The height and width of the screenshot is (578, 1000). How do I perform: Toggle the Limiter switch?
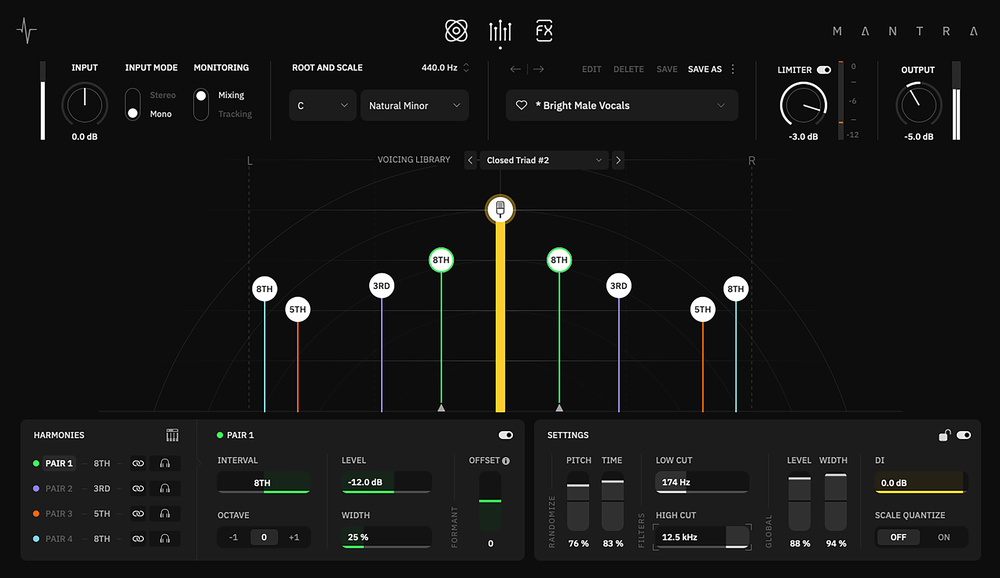[824, 70]
